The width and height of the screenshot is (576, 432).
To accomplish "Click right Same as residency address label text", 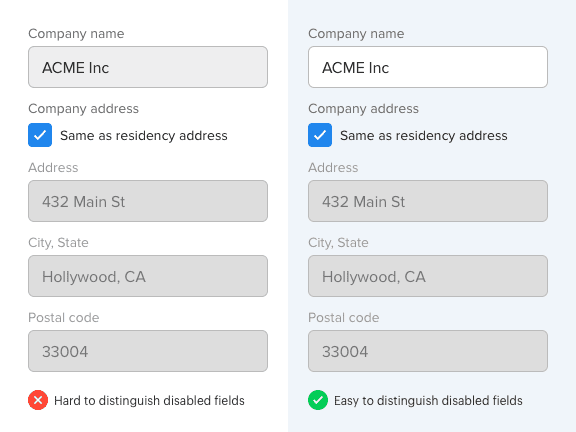I will click(424, 136).
